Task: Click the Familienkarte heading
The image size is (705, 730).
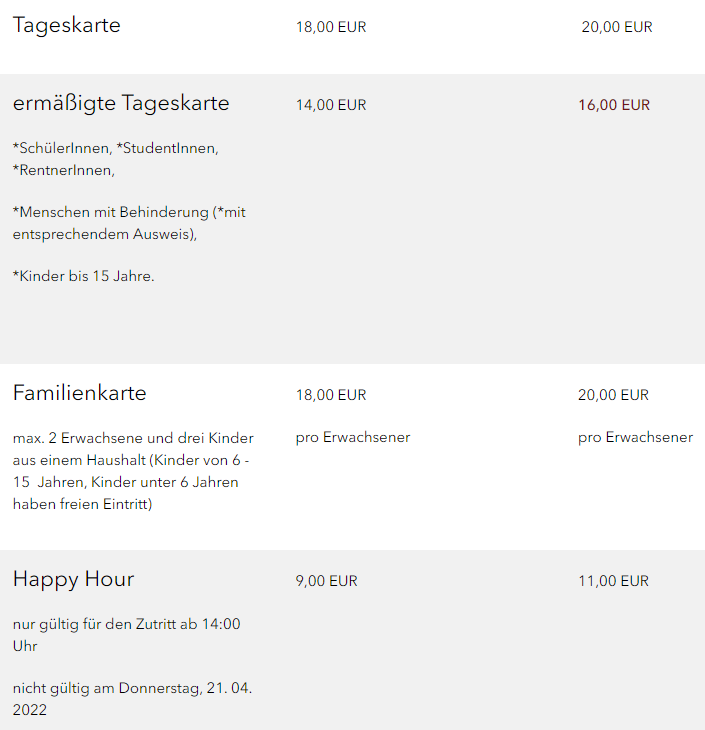Action: 80,394
